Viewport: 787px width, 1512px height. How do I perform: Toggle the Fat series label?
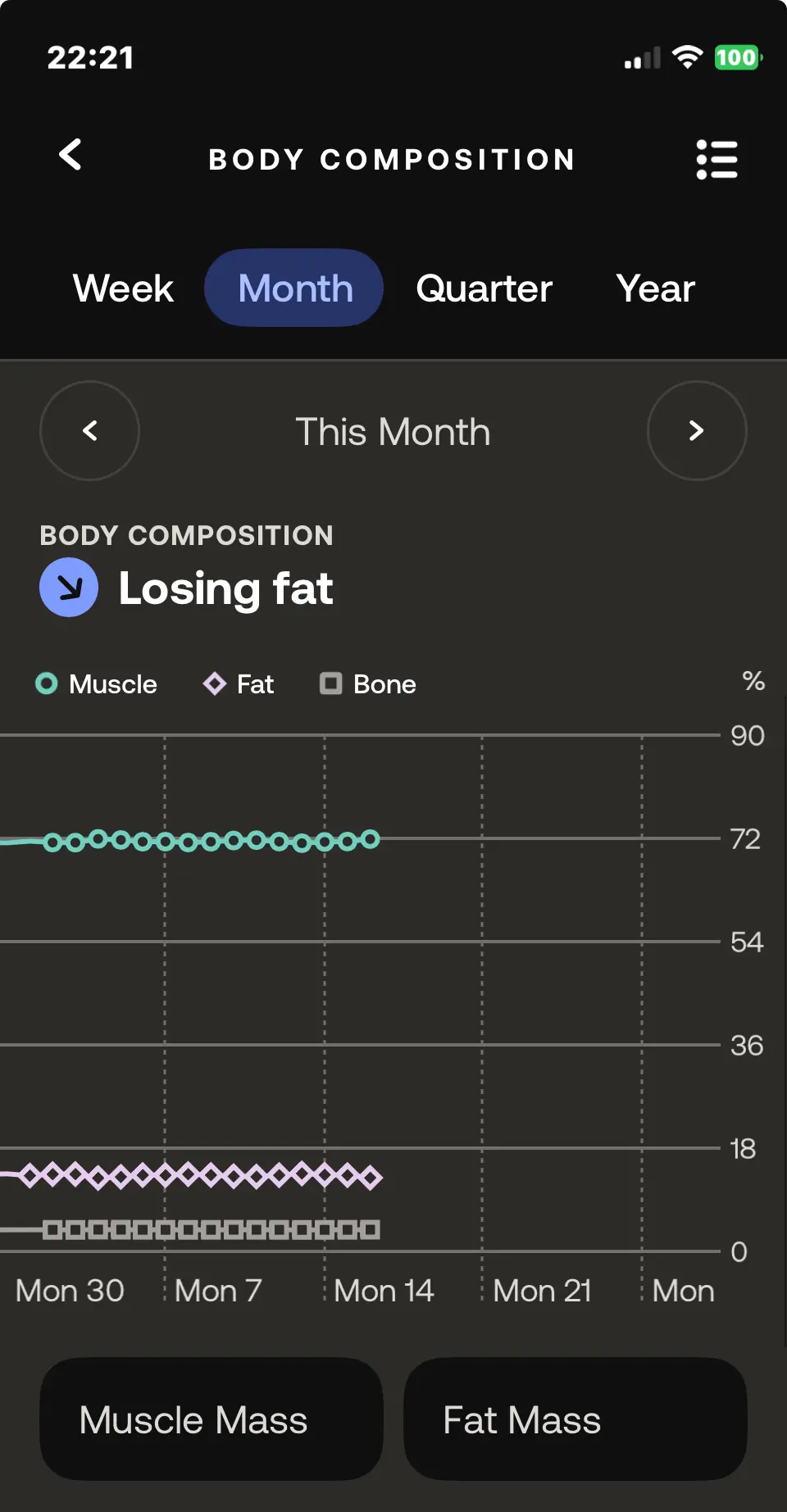point(255,684)
